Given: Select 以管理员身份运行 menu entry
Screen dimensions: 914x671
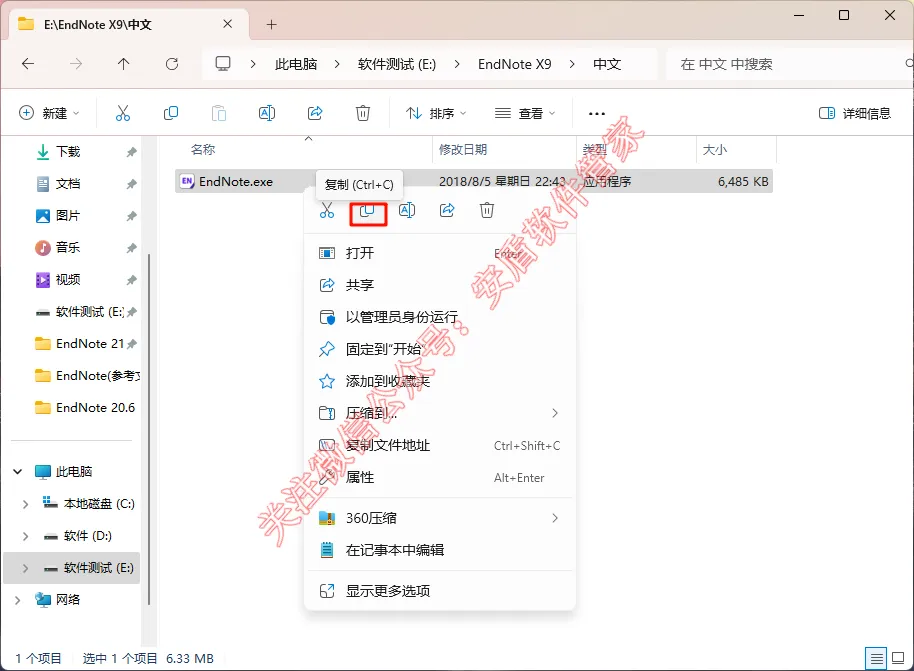Looking at the screenshot, I should 440,317.
